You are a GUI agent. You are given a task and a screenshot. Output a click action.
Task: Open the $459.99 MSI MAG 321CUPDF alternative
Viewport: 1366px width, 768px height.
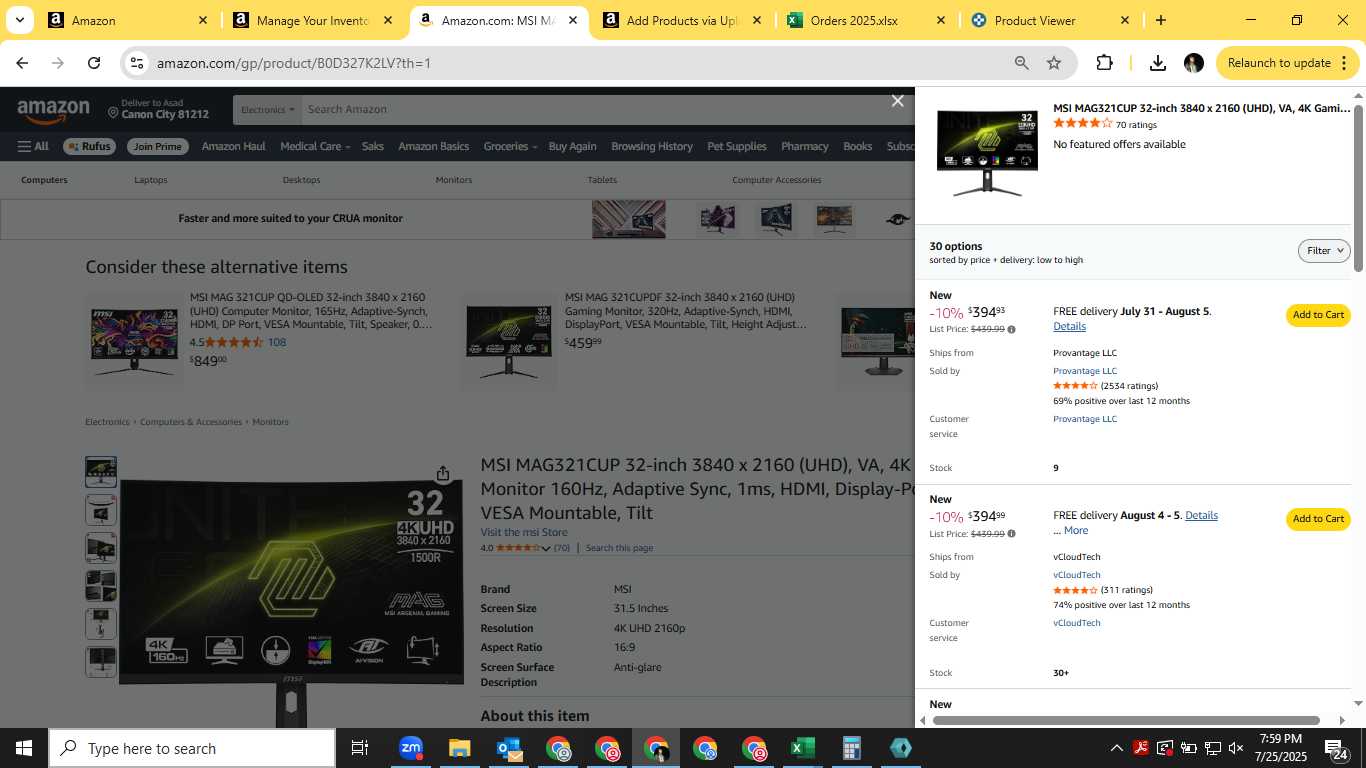pyautogui.click(x=685, y=311)
